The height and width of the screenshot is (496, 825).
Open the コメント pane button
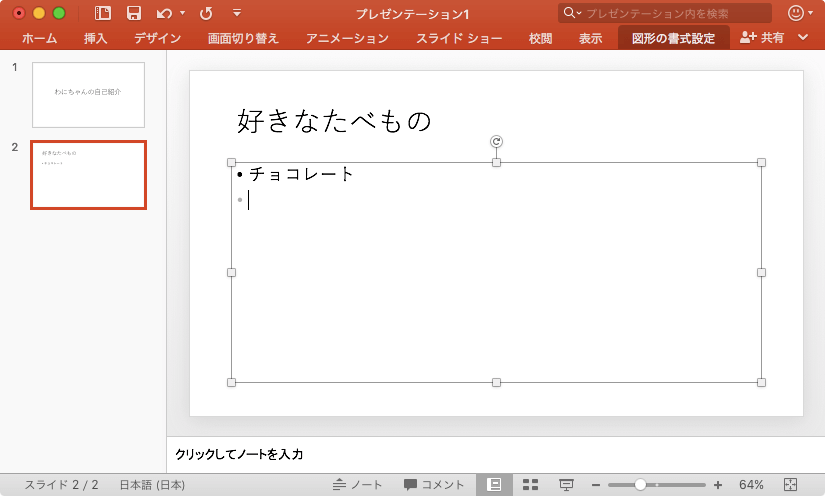click(x=434, y=485)
